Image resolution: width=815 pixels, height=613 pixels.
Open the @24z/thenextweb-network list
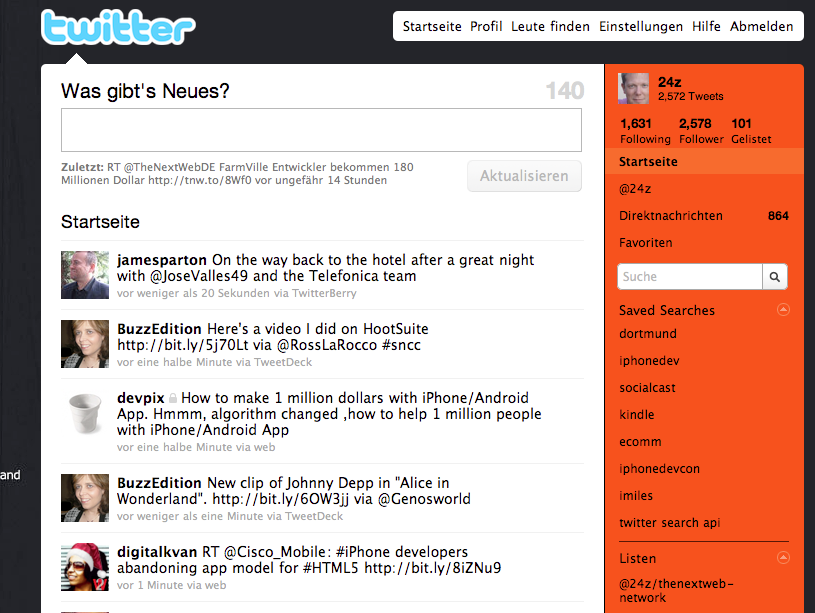[x=676, y=591]
